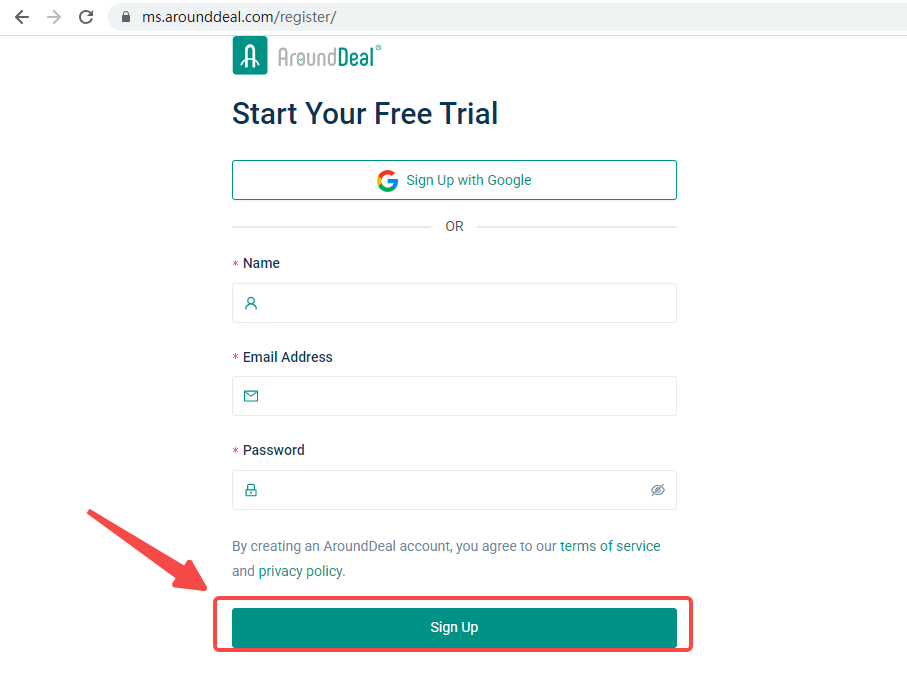Image resolution: width=907 pixels, height=674 pixels.
Task: Click the AroundDeal logo
Action: point(306,56)
